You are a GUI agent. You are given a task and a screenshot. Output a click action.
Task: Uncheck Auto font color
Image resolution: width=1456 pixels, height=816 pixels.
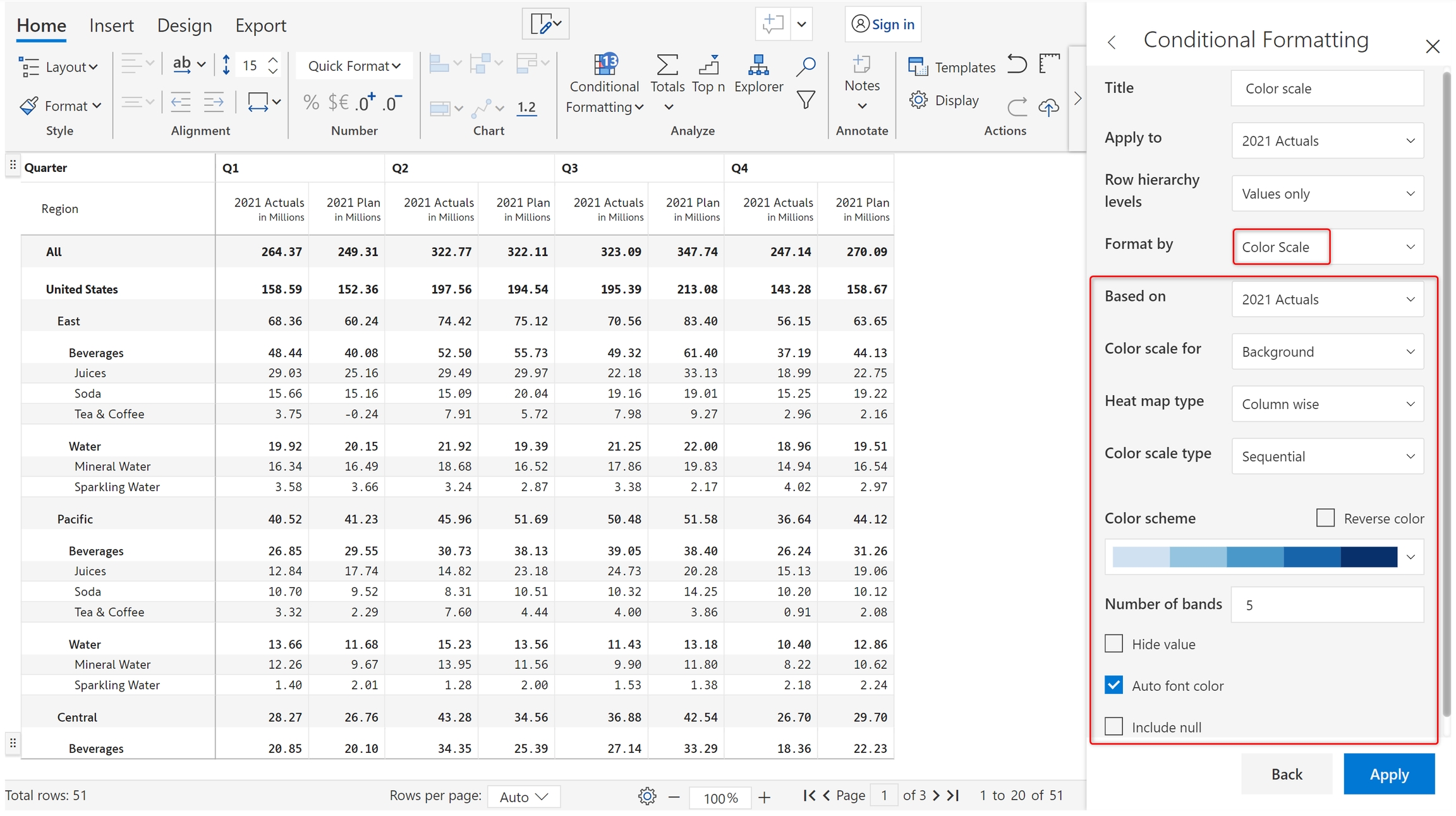point(1113,685)
